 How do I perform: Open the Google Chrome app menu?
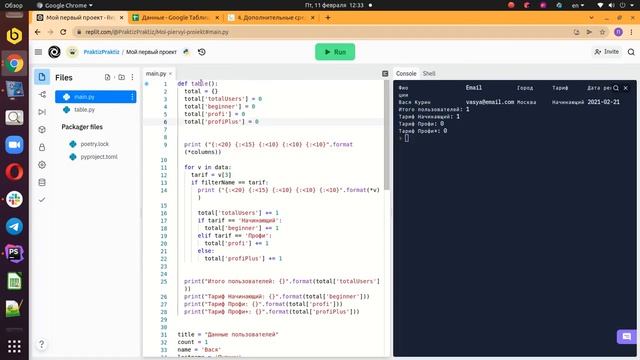click(64, 5)
